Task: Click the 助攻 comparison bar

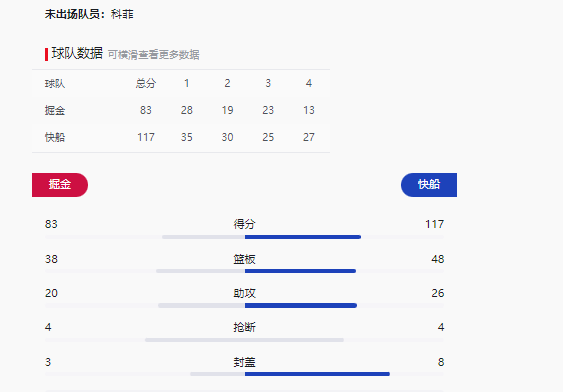Action: [245, 305]
